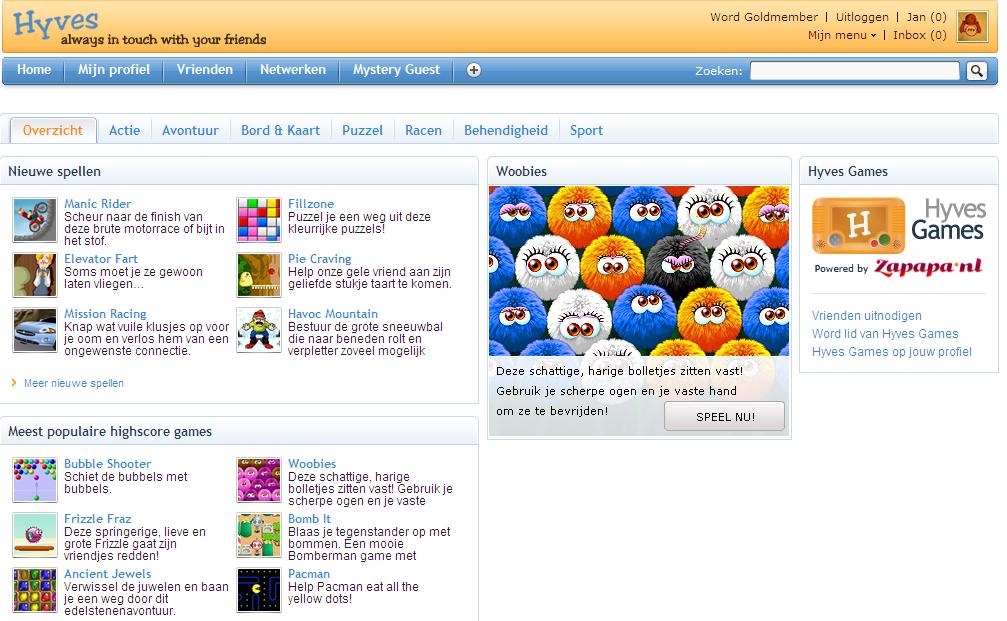1007x621 pixels.
Task: Open the Ancient Jewels title link
Action: [x=107, y=574]
